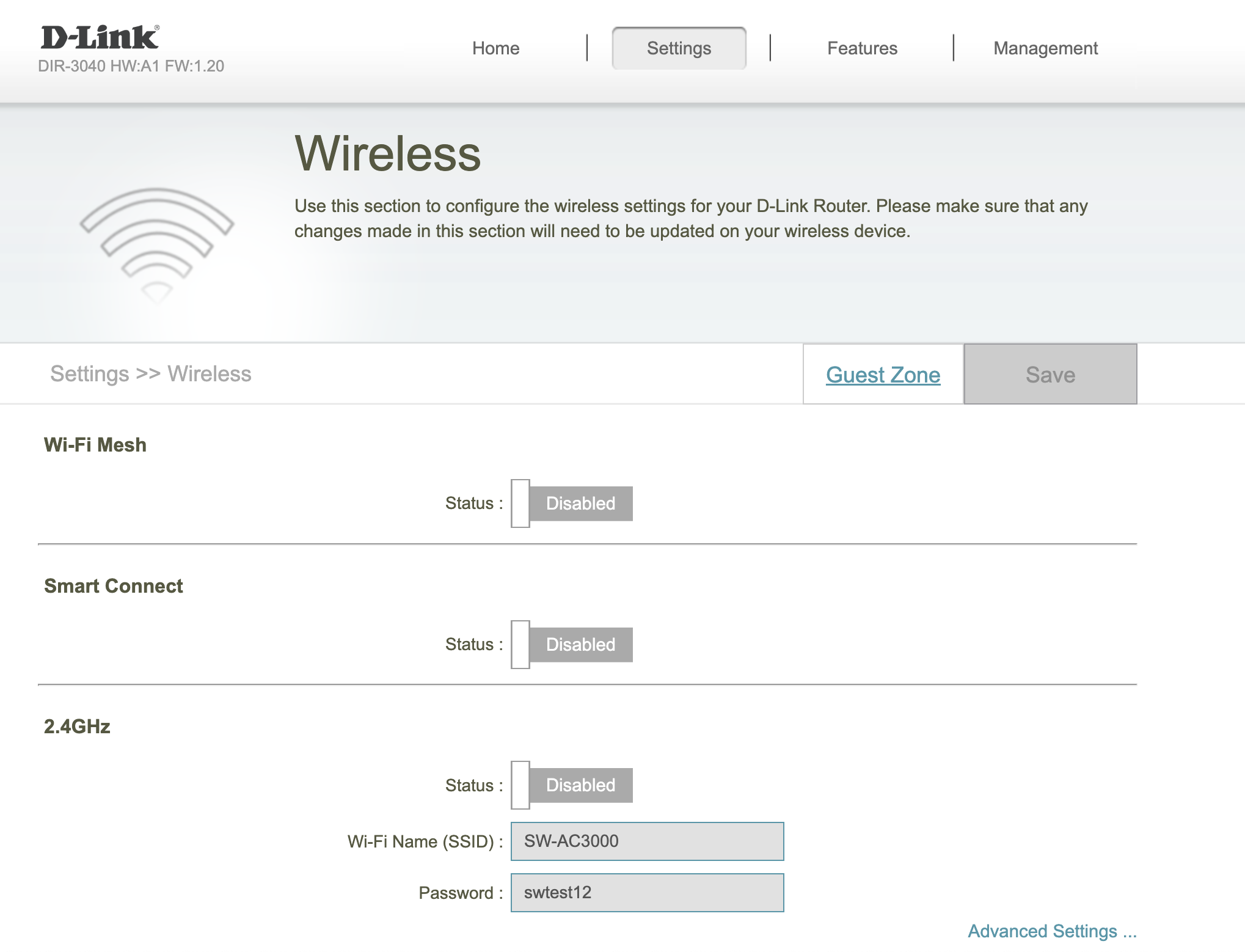Enable Wi-Fi Mesh status
1245x952 pixels.
pyautogui.click(x=571, y=503)
